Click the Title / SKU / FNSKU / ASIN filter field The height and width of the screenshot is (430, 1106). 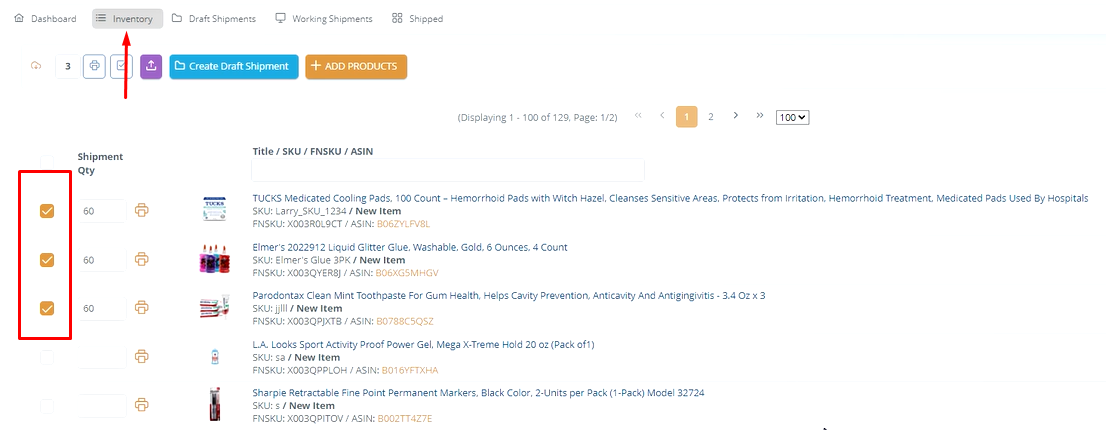click(x=448, y=170)
